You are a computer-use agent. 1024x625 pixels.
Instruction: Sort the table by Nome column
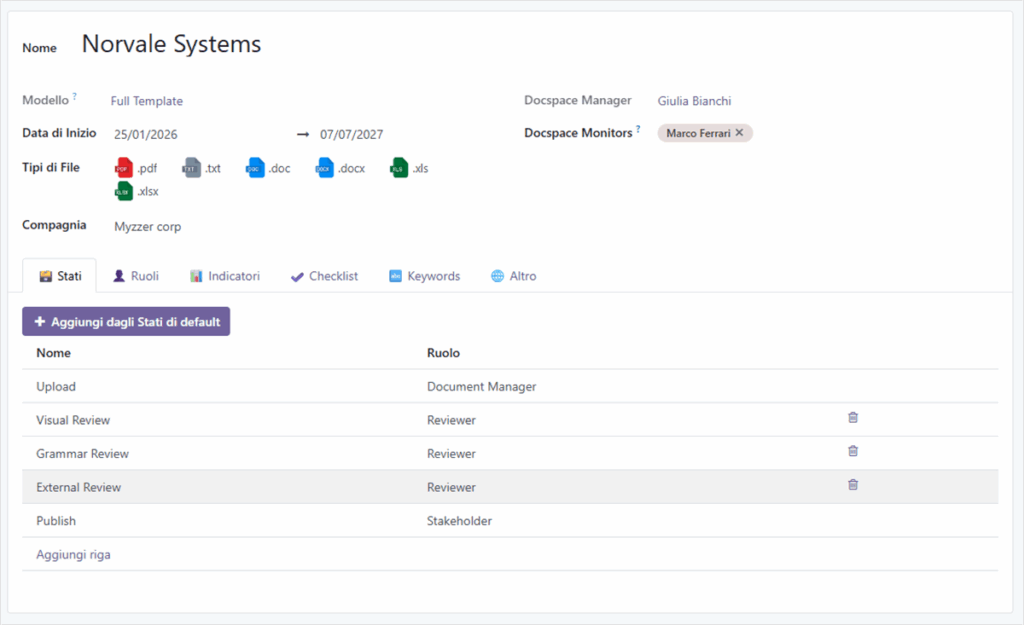click(x=54, y=353)
